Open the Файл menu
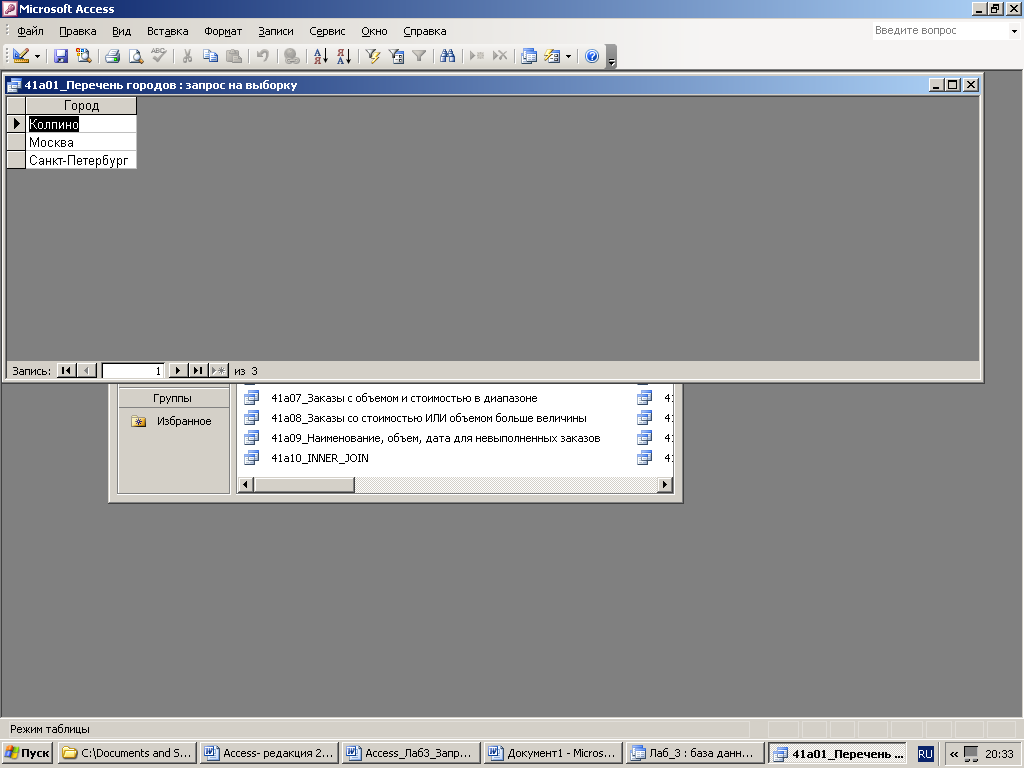Screen dimensions: 1024x768 pos(30,31)
